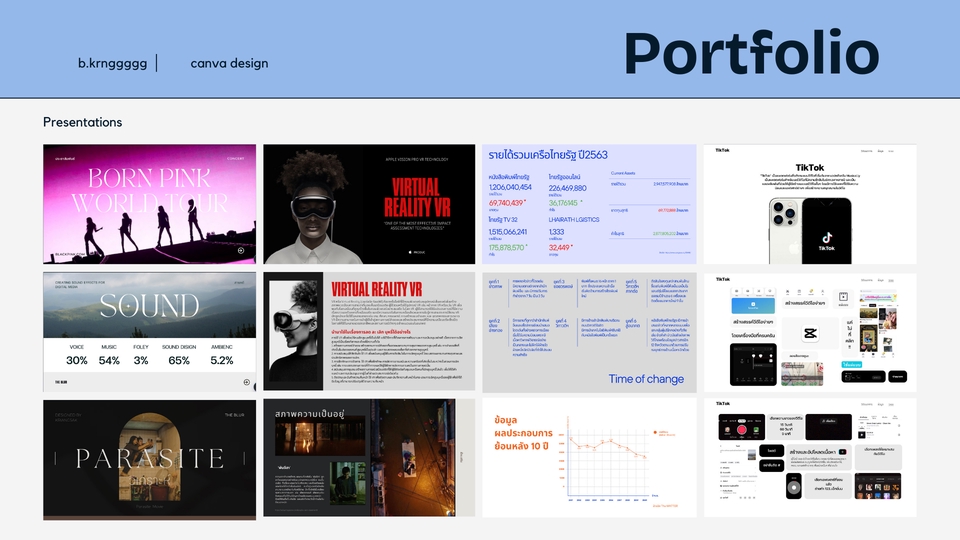Click the VOICE 30% value
The image size is (960, 540).
click(77, 361)
